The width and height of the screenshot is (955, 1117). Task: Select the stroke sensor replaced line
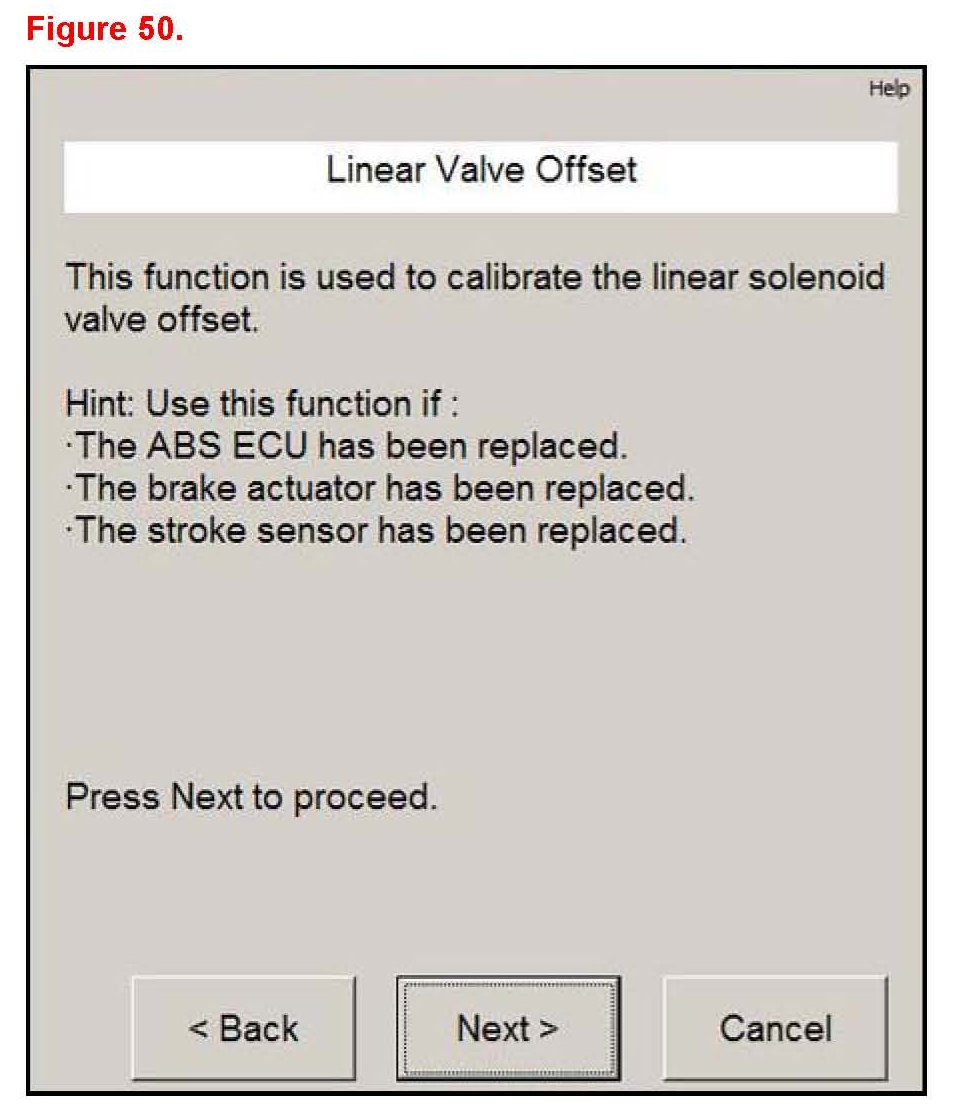pyautogui.click(x=375, y=530)
